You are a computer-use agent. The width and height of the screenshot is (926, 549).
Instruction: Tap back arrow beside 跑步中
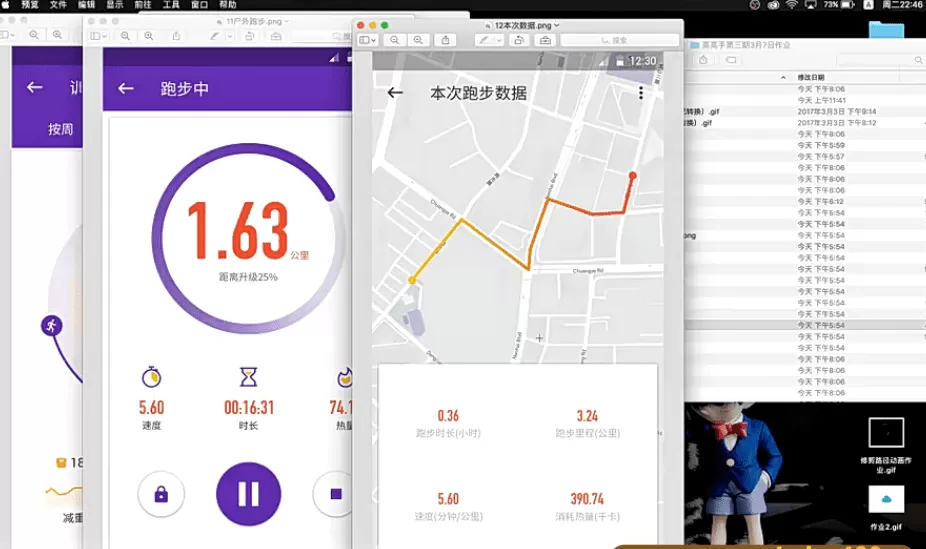pyautogui.click(x=125, y=89)
